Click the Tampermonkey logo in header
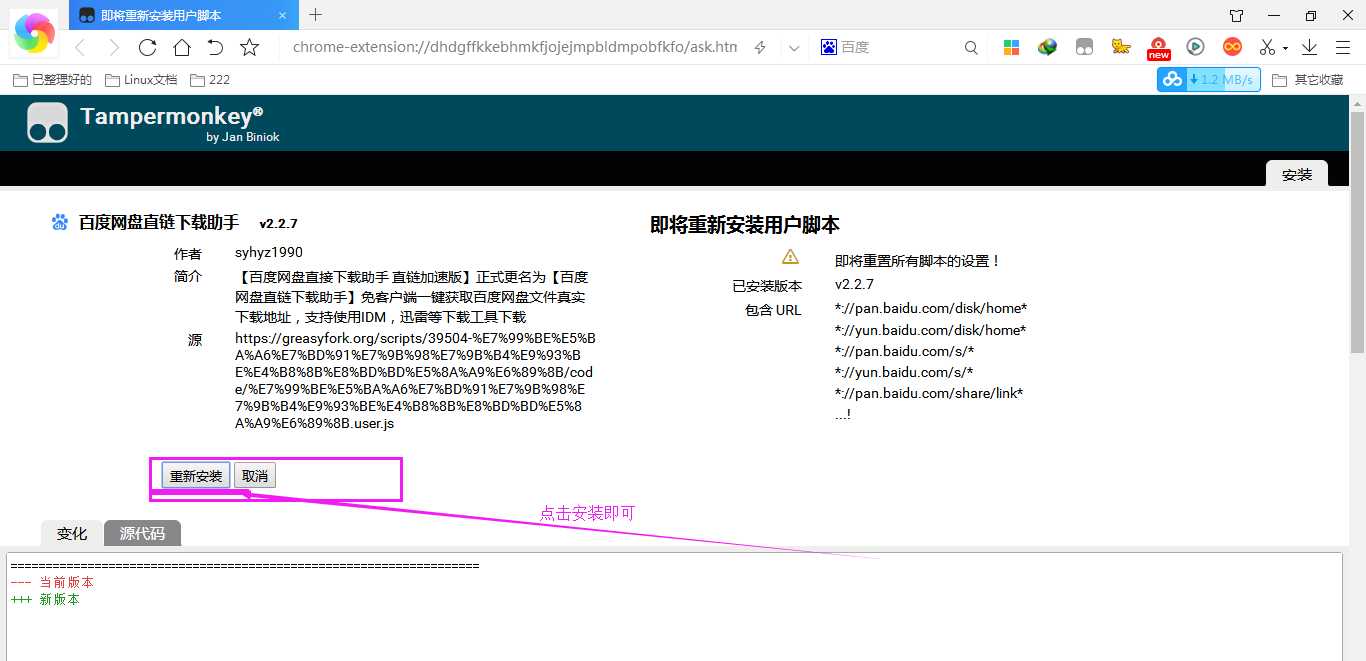 coord(48,123)
